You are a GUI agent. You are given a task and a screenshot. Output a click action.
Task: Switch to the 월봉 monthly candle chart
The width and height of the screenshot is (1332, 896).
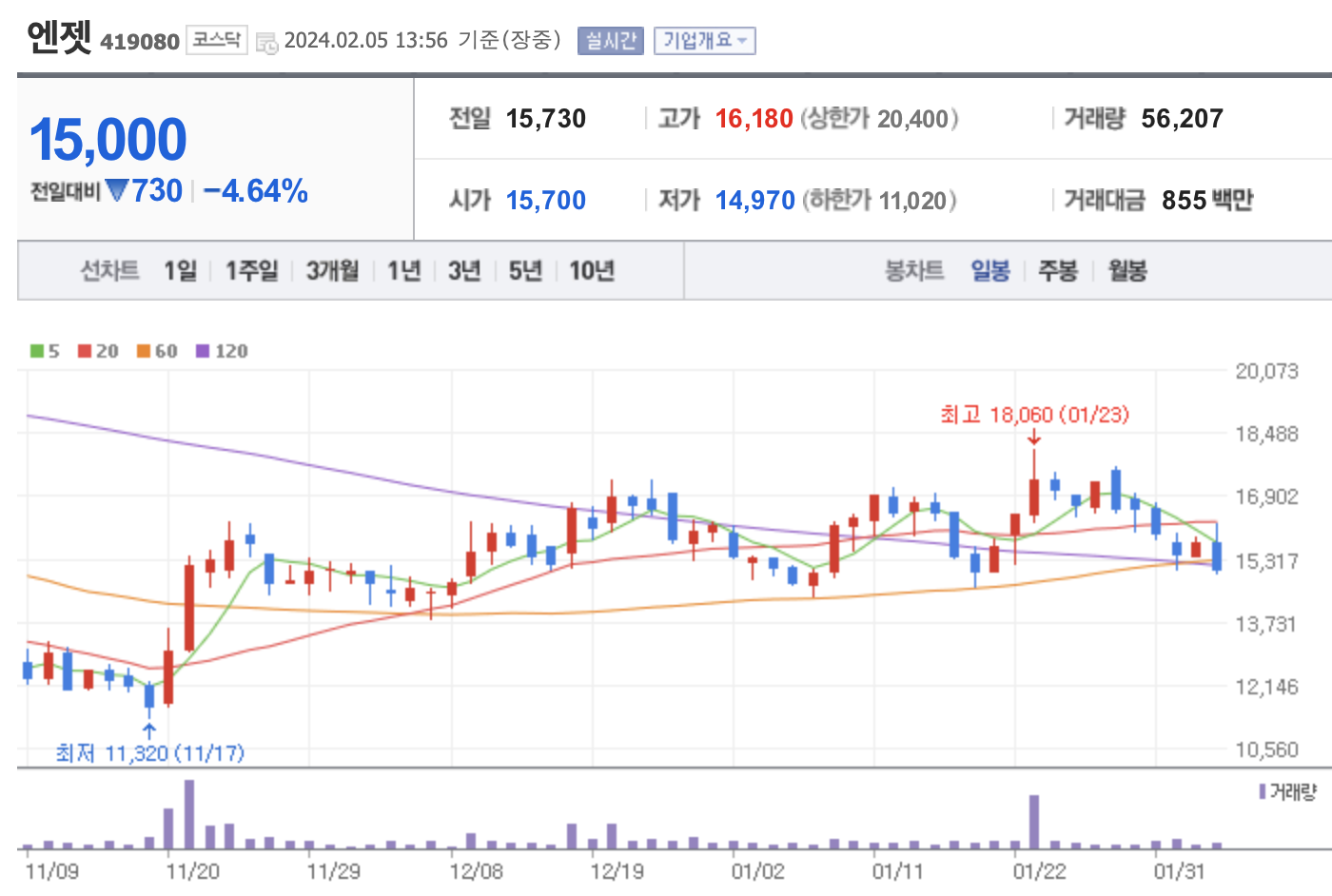click(1127, 271)
